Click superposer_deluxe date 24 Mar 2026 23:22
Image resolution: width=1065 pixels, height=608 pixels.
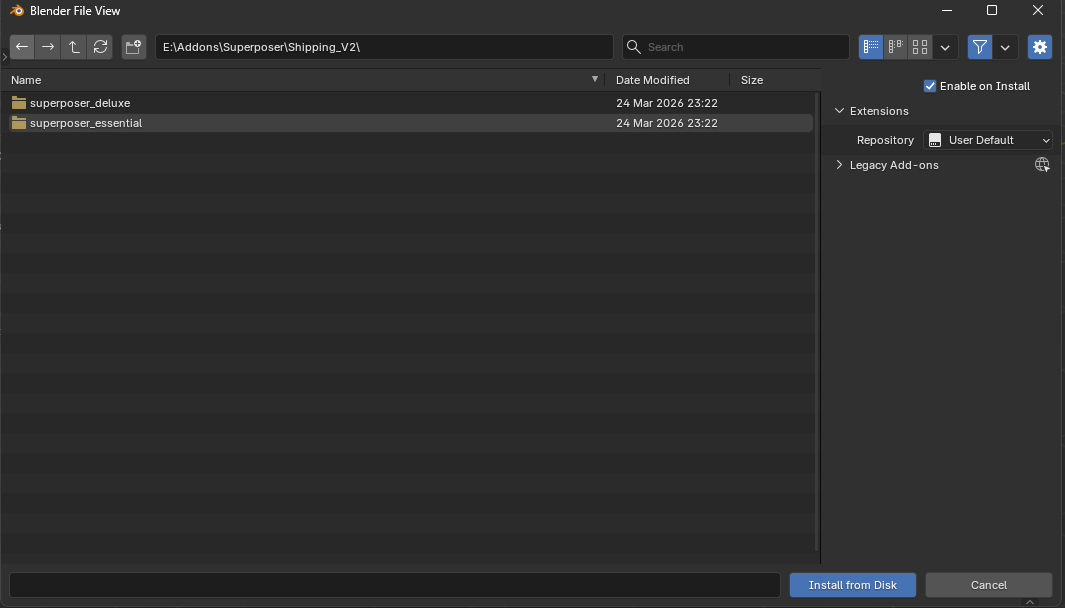[x=666, y=103]
